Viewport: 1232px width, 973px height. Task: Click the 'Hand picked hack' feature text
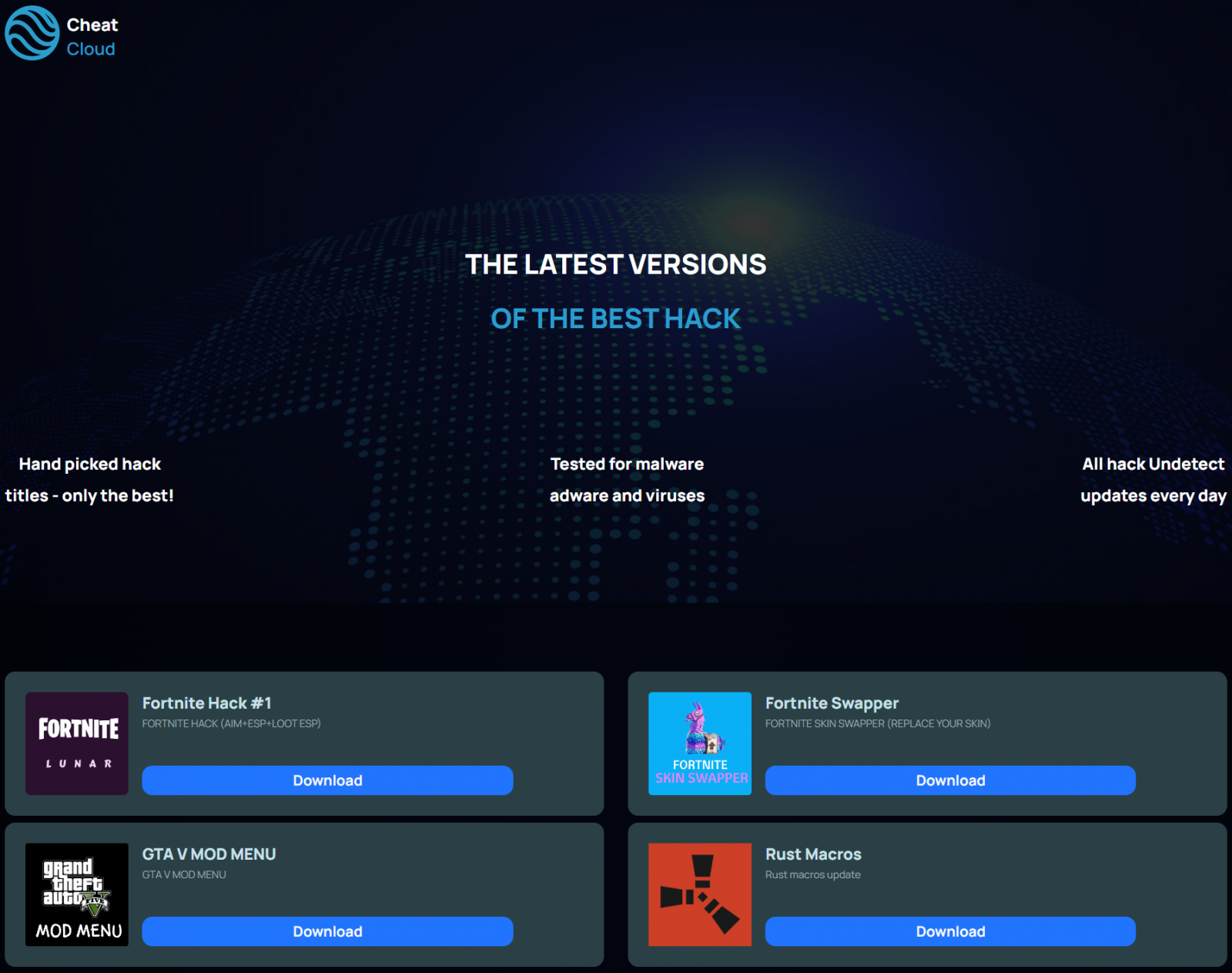pyautogui.click(x=90, y=464)
